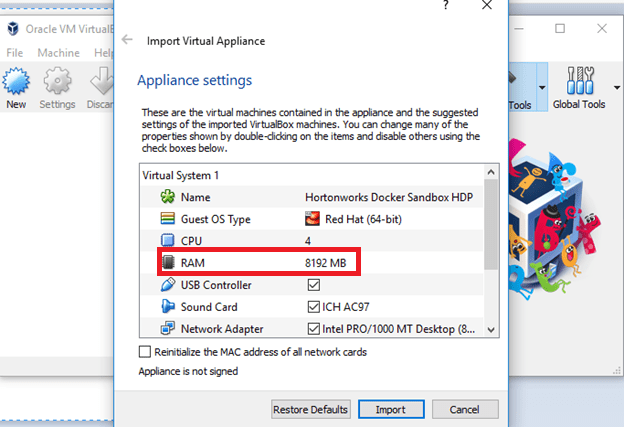Click the back arrow in the import wizard
The height and width of the screenshot is (434, 635).
point(127,41)
